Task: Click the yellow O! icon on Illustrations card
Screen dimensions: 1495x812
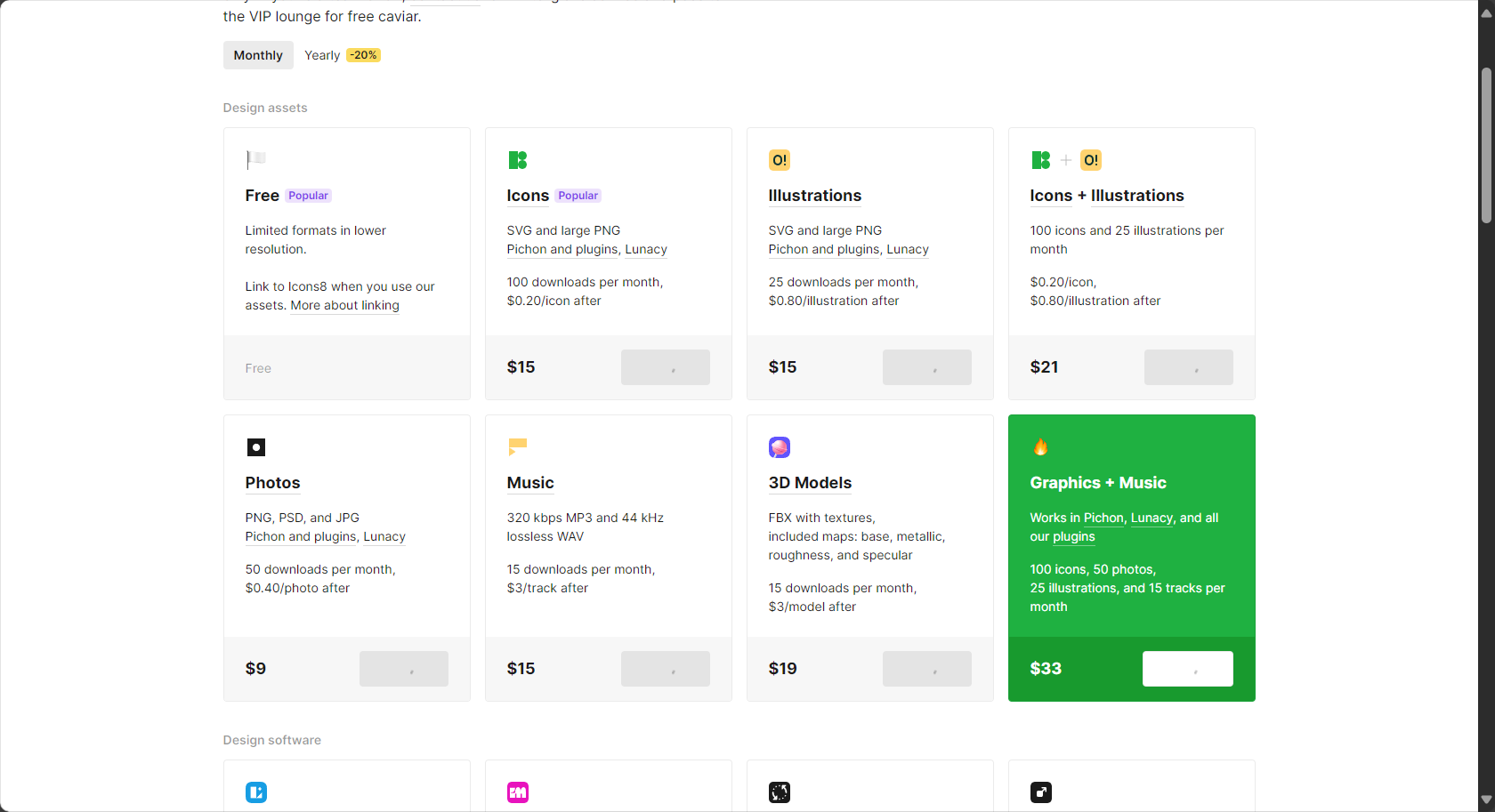Action: coord(780,160)
